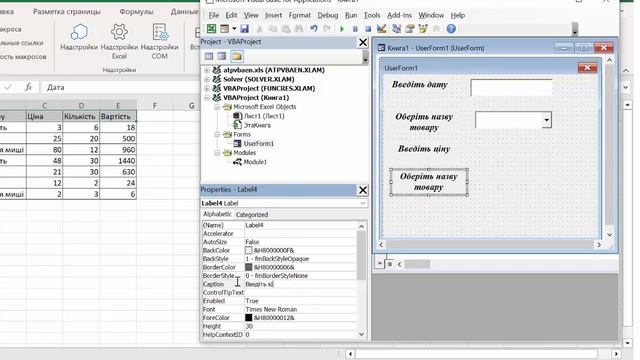This screenshot has height=360, width=640.
Task: Select the 'Введіть ціну' label on the form
Action: [424, 149]
